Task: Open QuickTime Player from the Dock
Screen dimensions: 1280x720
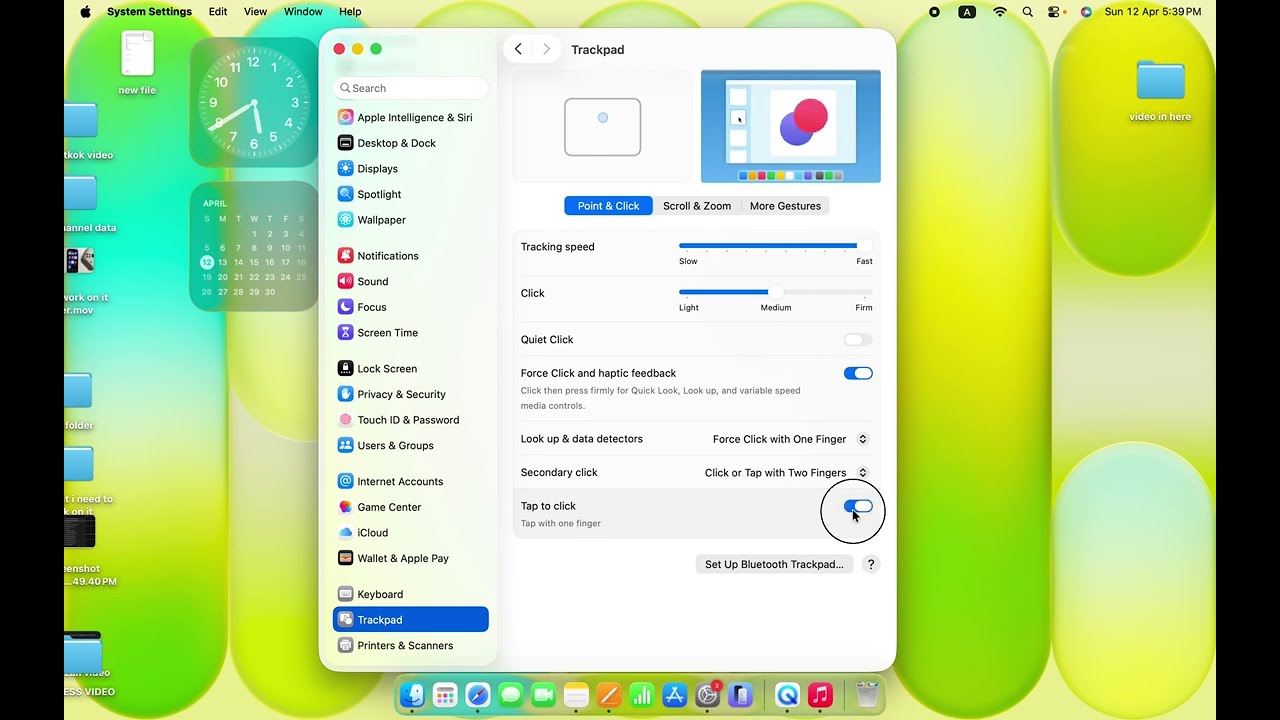Action: (787, 695)
